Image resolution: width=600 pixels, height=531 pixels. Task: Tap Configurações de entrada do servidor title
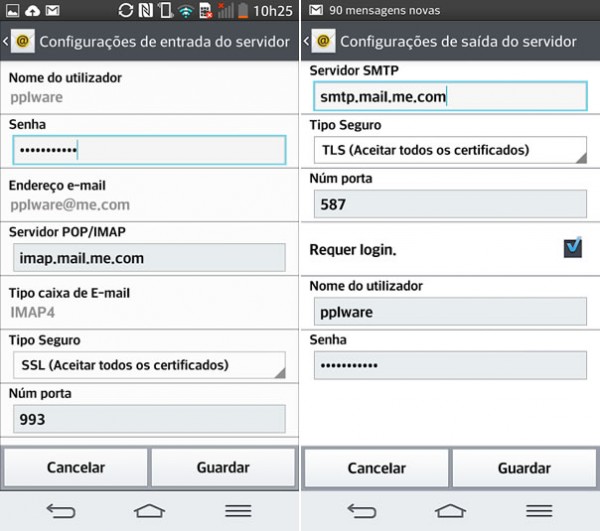[x=165, y=41]
